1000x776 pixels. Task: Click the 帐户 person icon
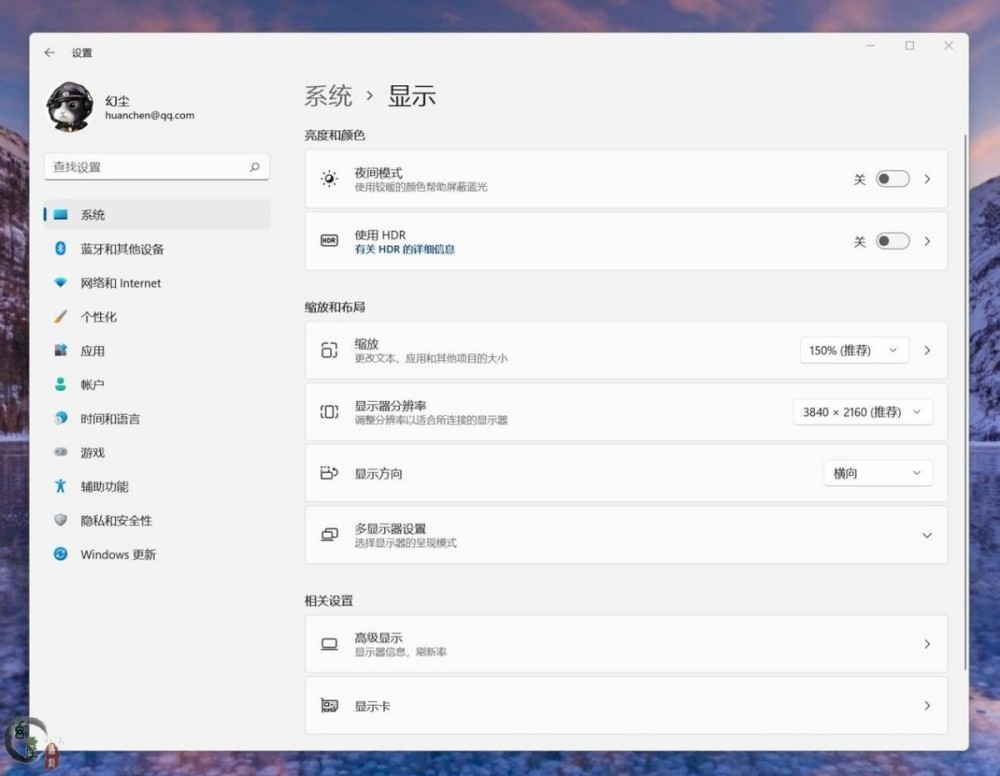[x=61, y=384]
